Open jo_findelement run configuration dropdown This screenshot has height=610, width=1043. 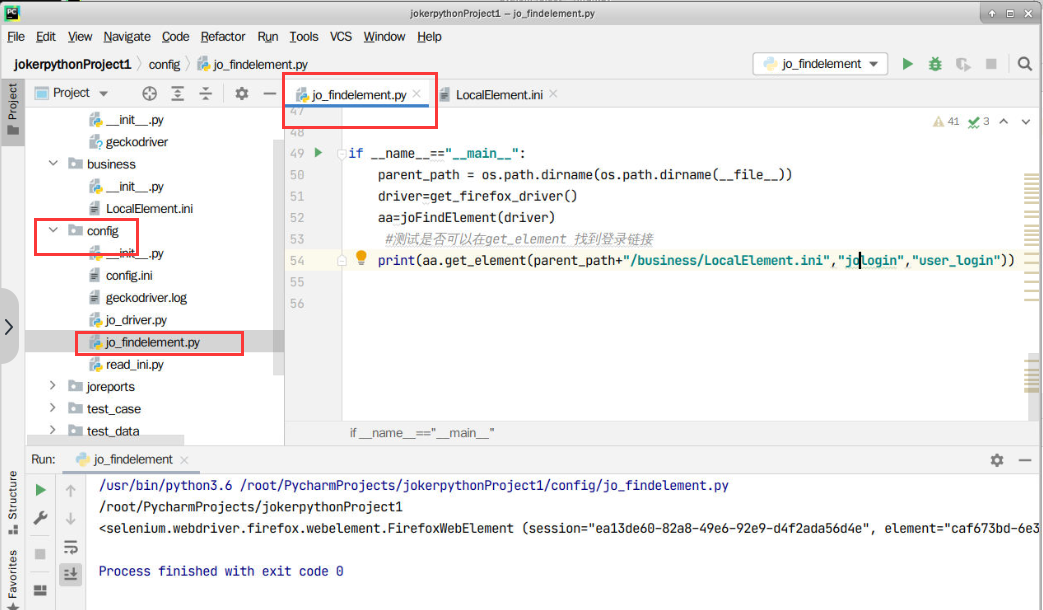click(821, 64)
